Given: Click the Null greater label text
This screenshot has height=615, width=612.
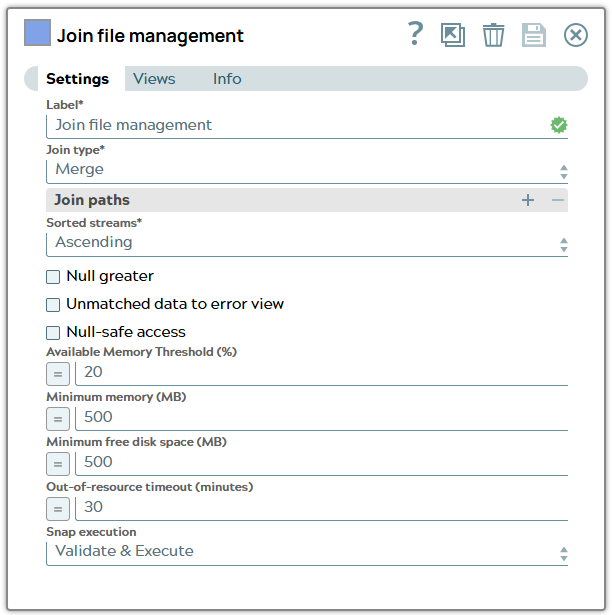Looking at the screenshot, I should point(110,276).
